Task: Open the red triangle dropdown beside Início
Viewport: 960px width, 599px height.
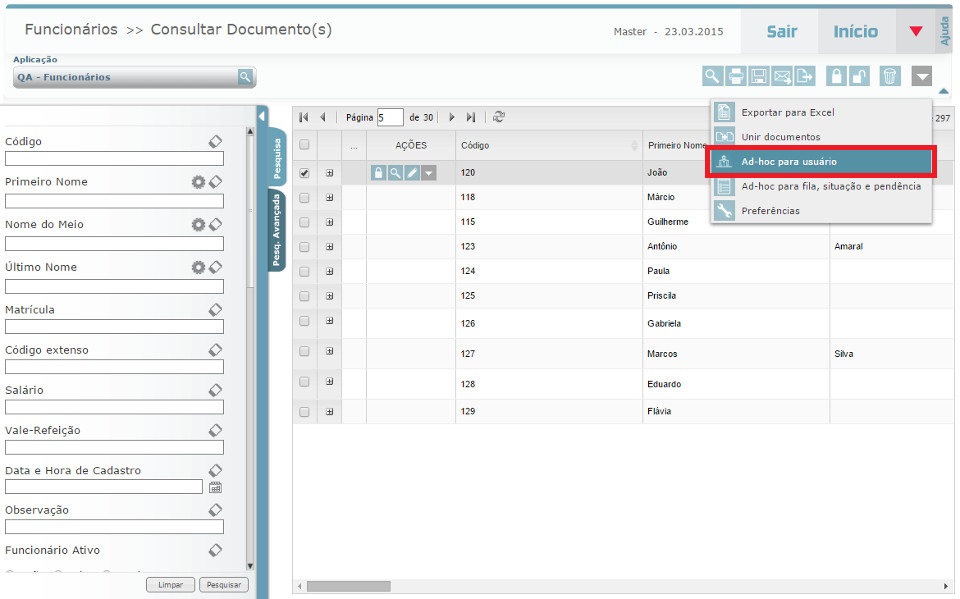Action: [x=916, y=32]
